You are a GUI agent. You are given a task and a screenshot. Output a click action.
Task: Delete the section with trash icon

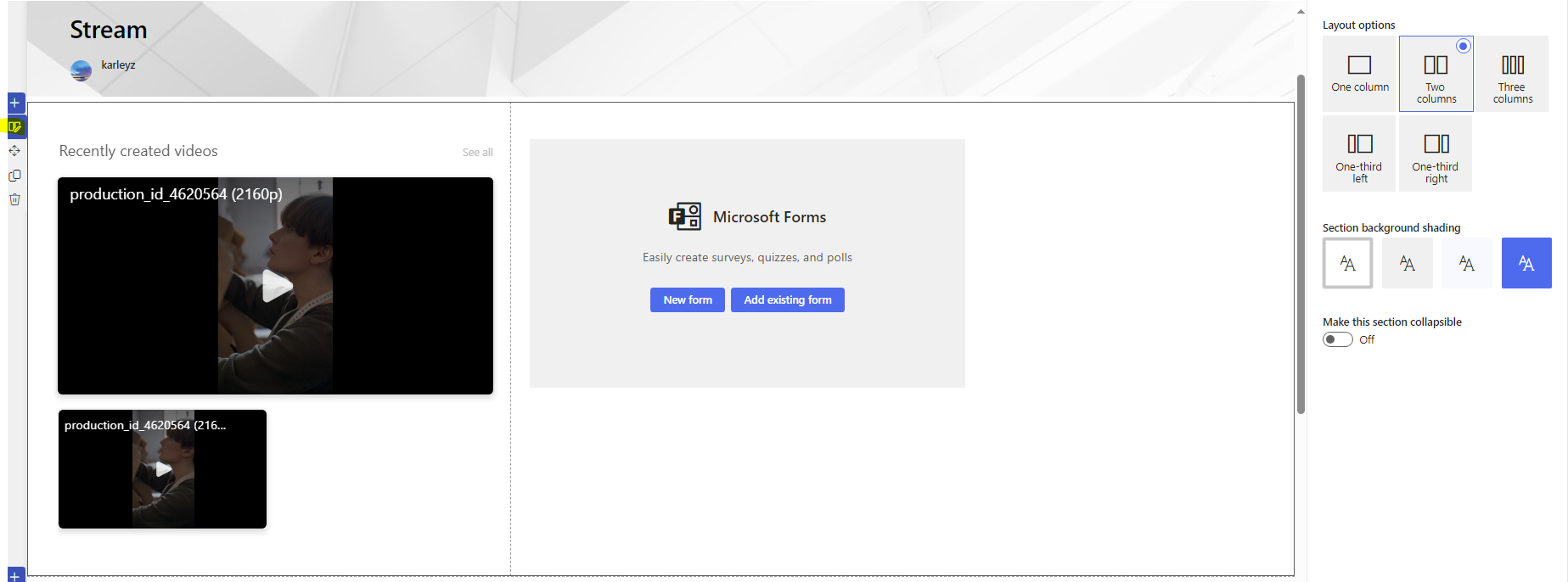[15, 199]
